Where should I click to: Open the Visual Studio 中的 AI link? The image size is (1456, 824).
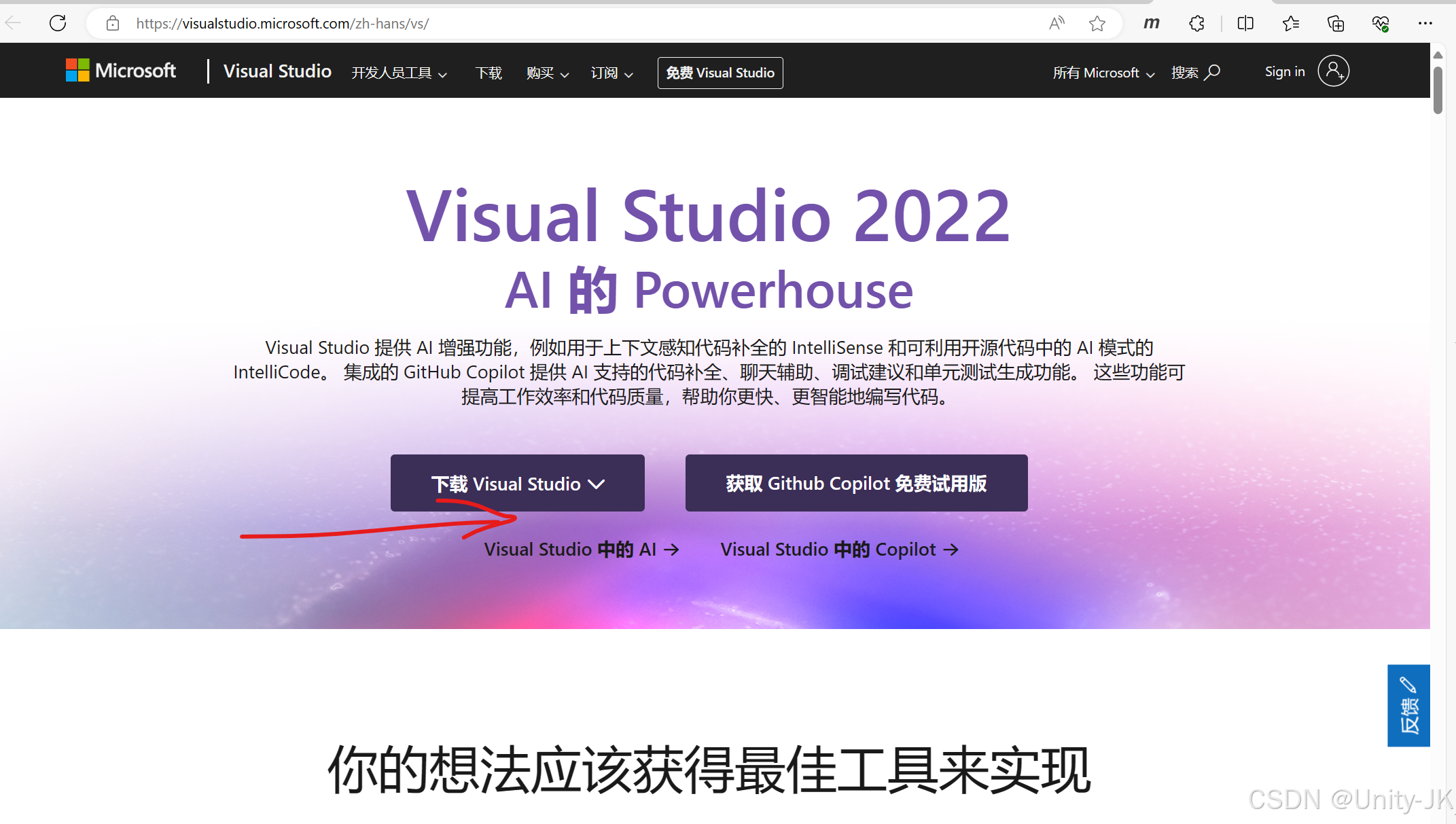click(582, 549)
